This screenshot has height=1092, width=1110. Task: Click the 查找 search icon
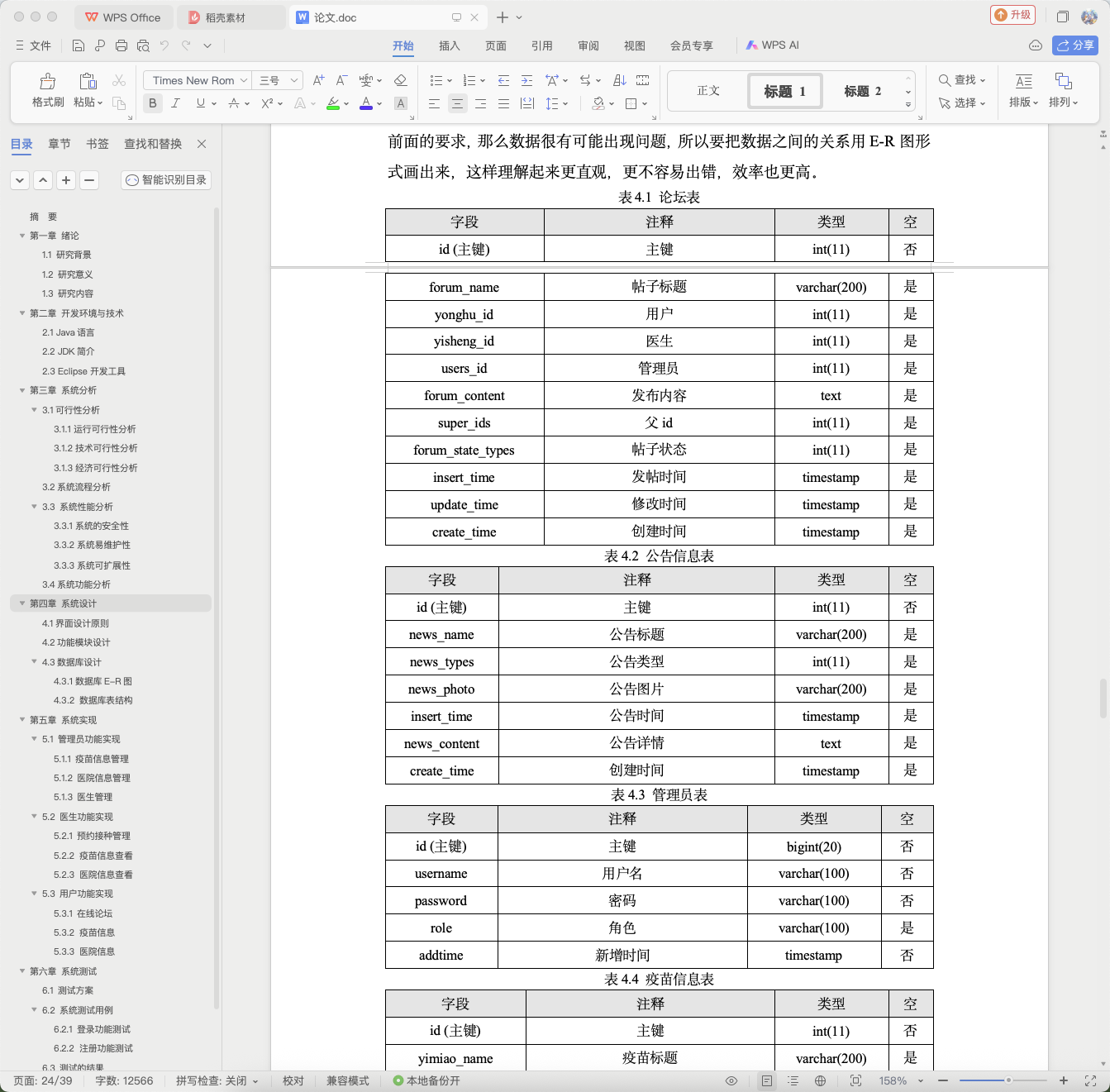pyautogui.click(x=944, y=80)
